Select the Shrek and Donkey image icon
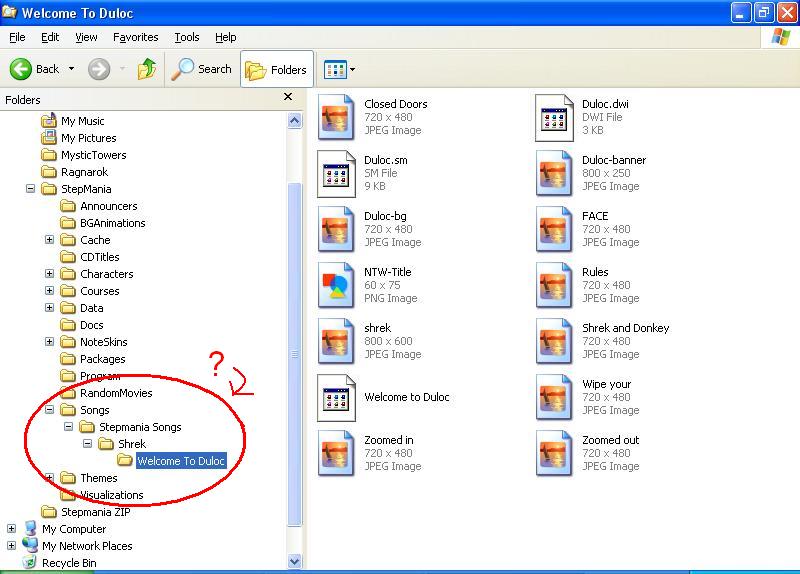This screenshot has width=800, height=574. point(554,341)
